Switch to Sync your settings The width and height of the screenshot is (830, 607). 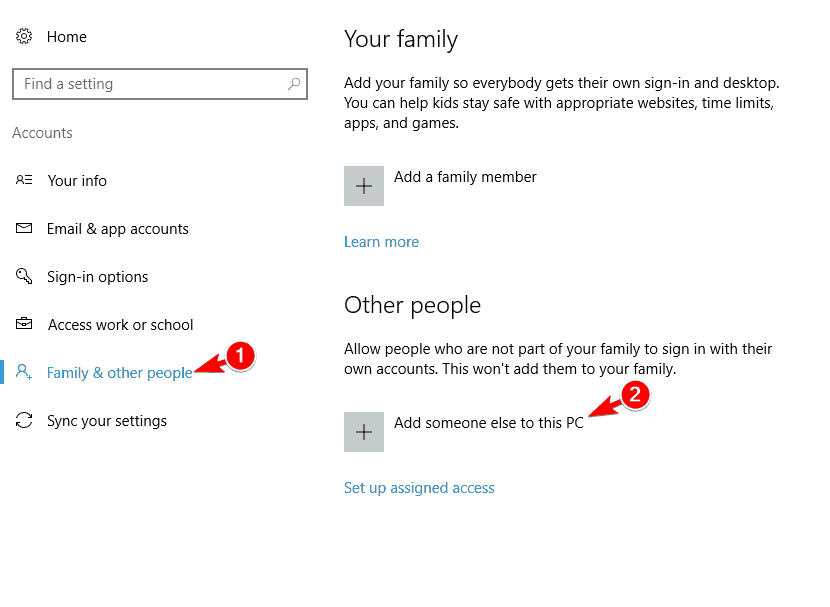[x=106, y=421]
